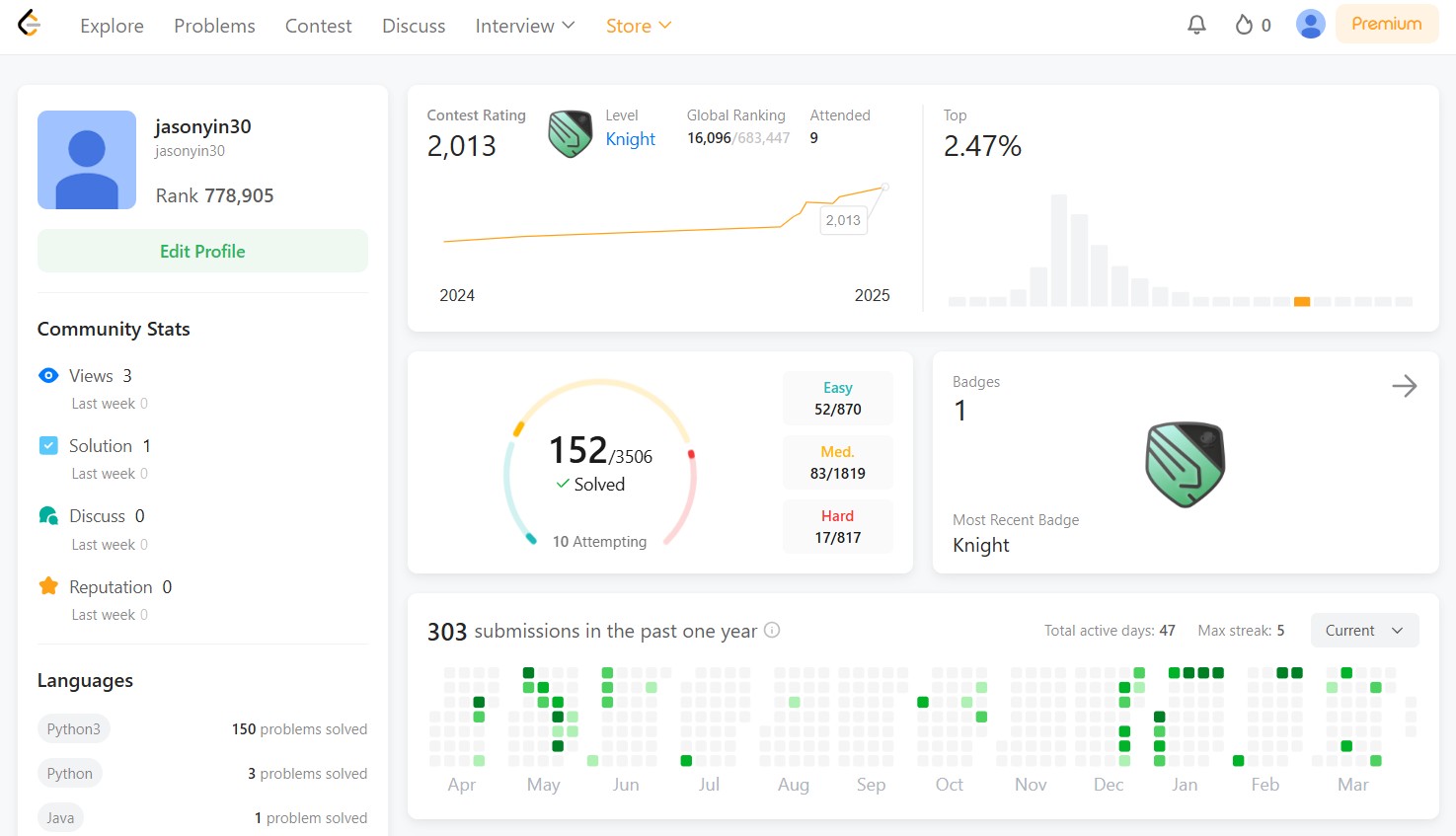Click the streak flame icon
This screenshot has width=1456, height=836.
(1244, 25)
